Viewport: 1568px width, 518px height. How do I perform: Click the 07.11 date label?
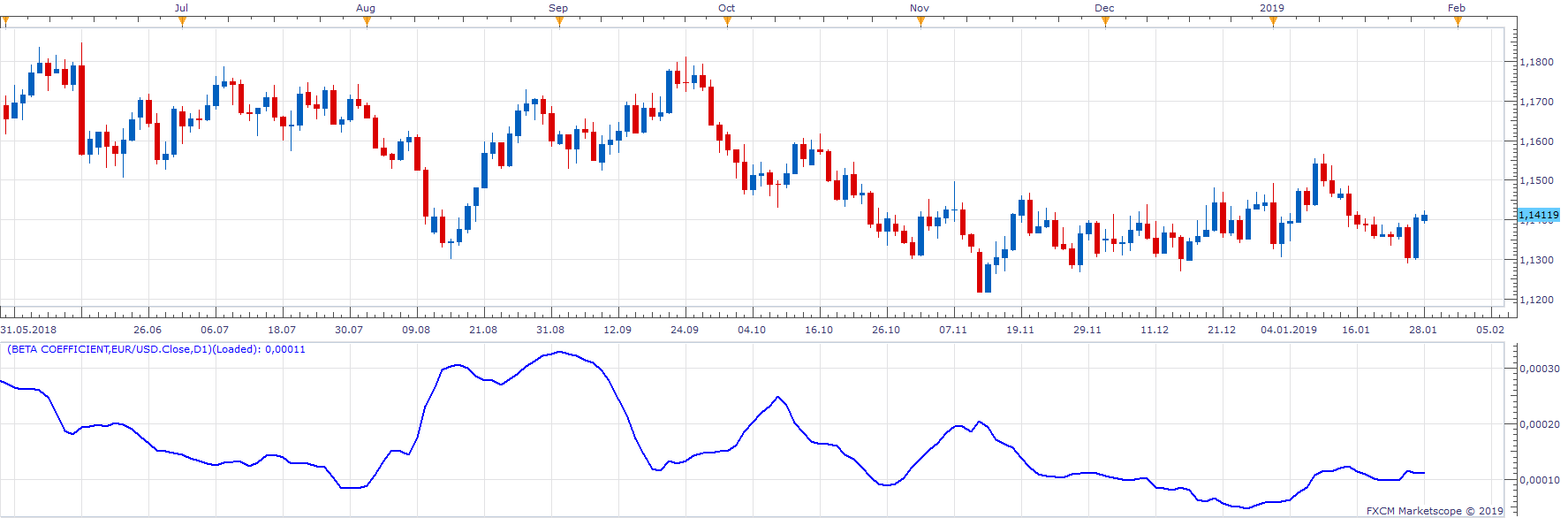(953, 330)
